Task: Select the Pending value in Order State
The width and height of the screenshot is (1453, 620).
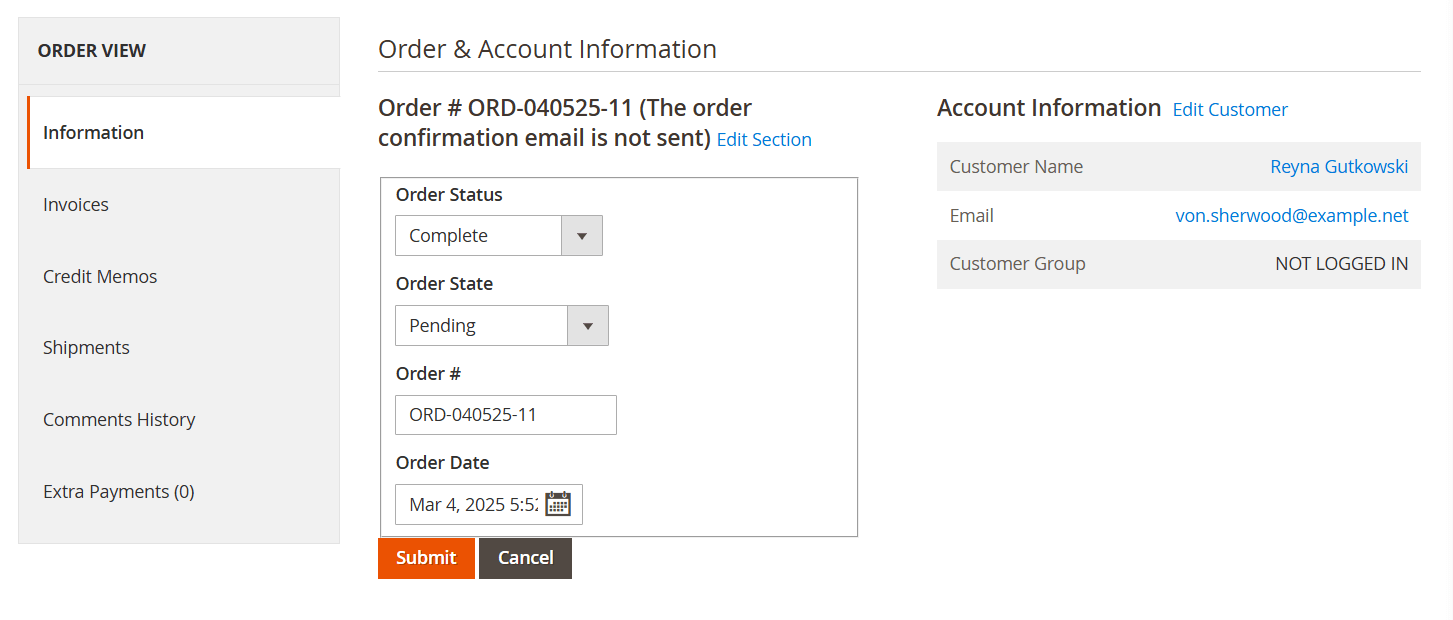Action: click(x=481, y=326)
